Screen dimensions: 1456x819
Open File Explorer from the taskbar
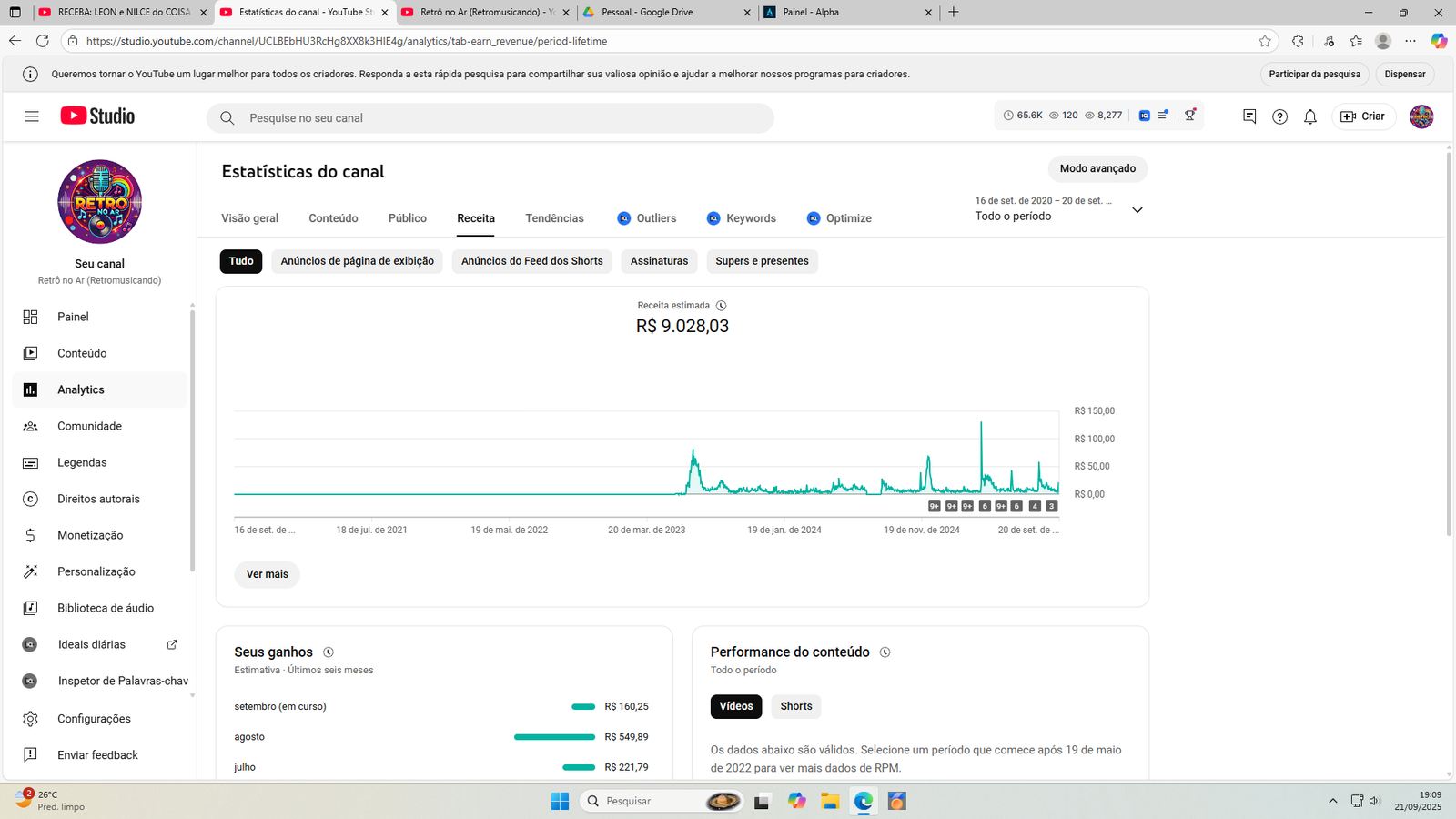tap(830, 801)
